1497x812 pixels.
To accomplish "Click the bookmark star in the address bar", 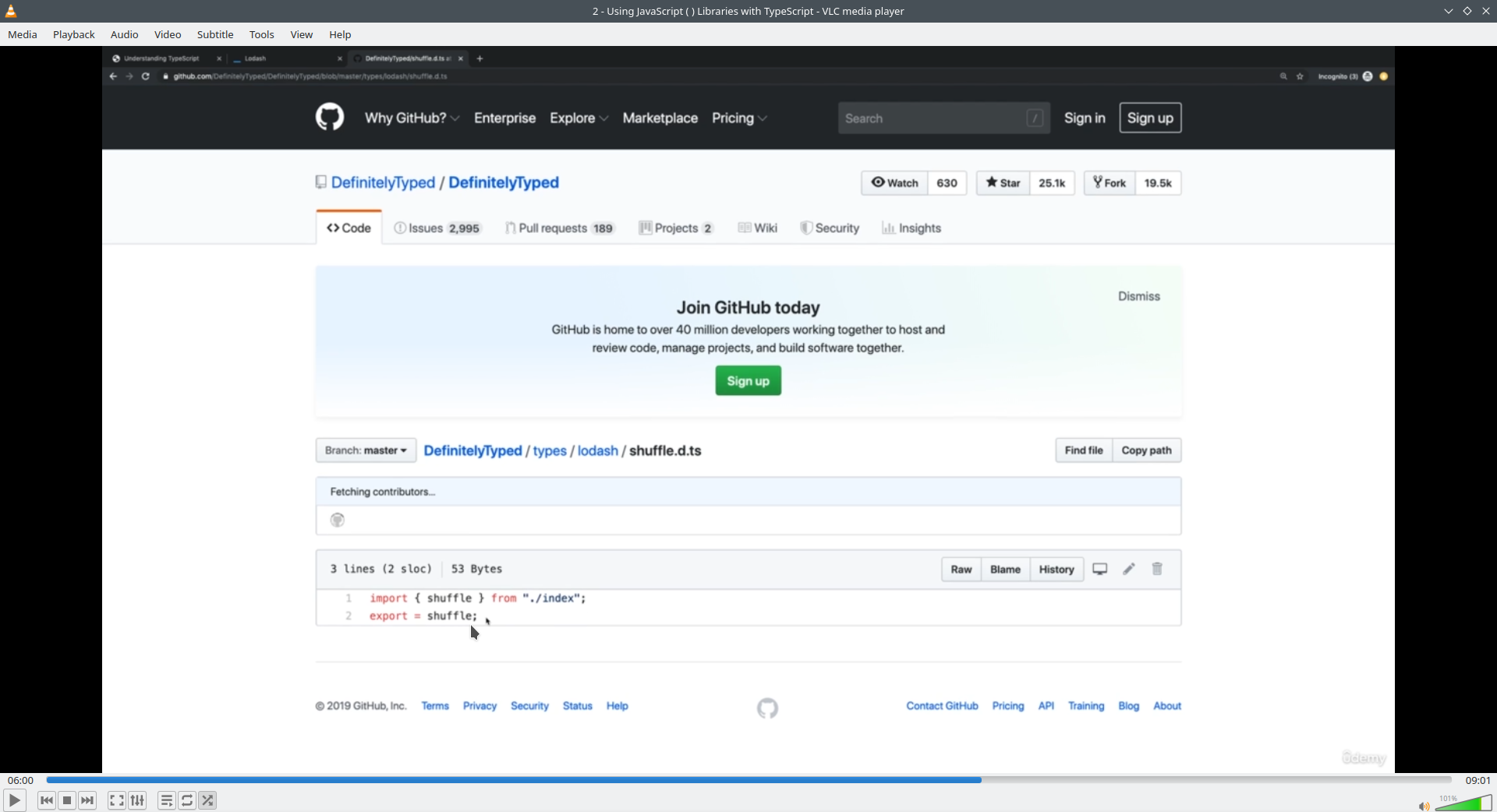I will [1300, 76].
